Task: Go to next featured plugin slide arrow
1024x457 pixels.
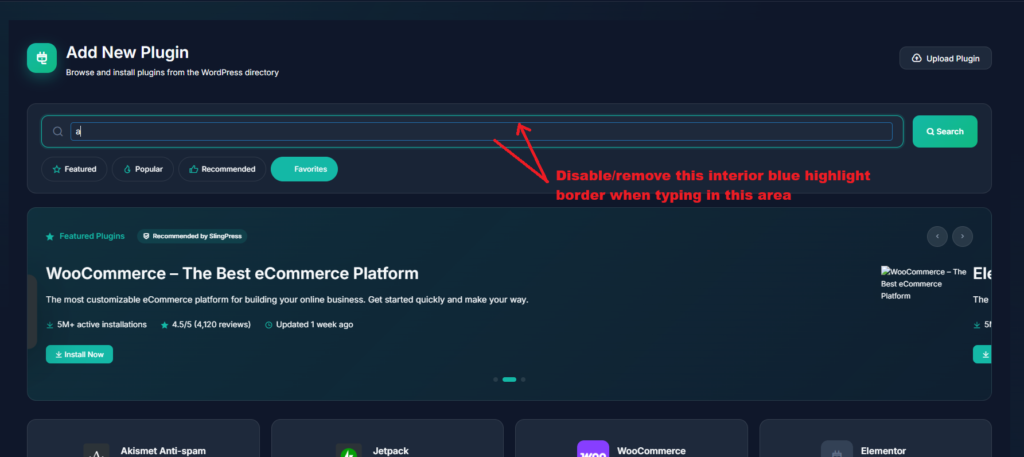Action: (x=962, y=236)
